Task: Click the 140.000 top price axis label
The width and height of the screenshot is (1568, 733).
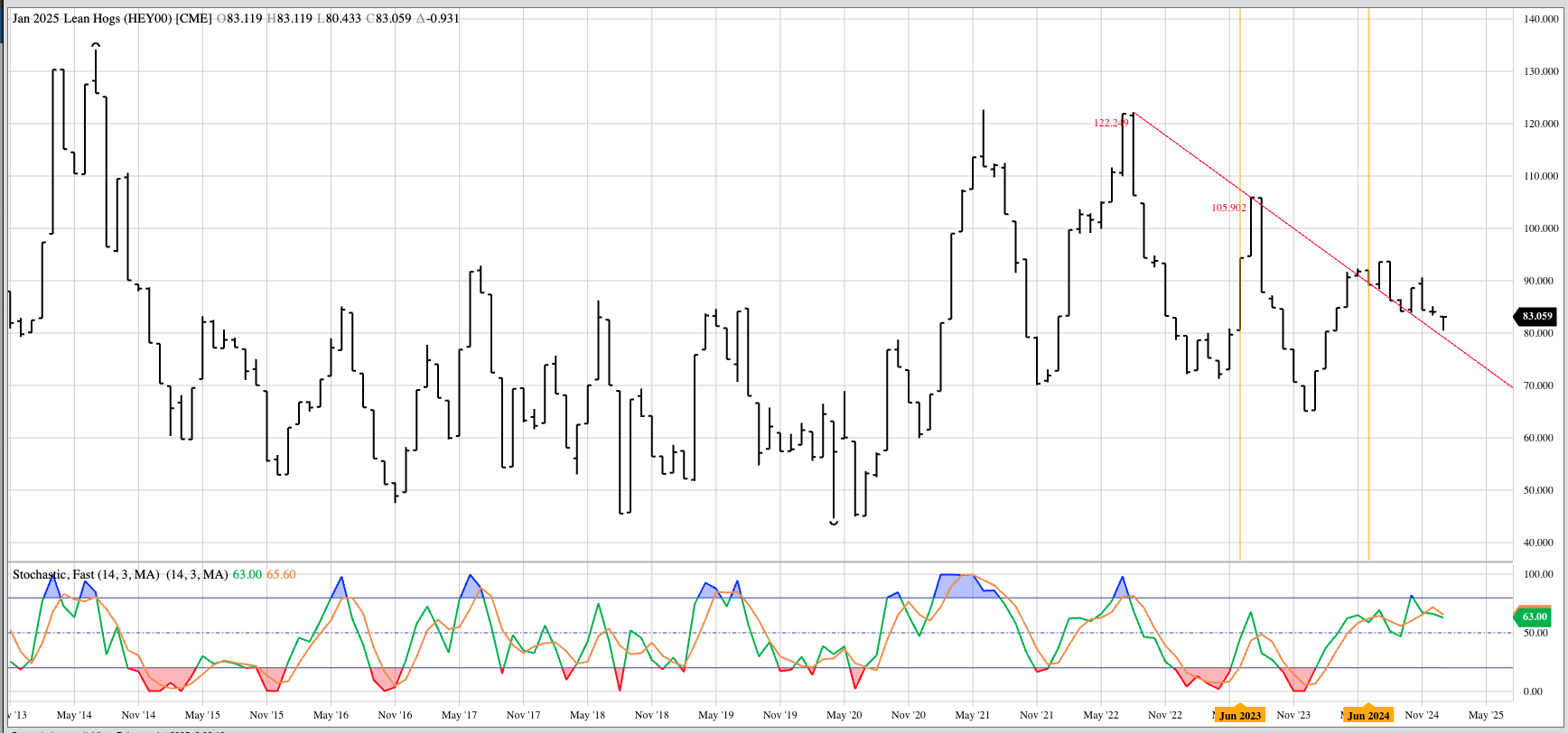Action: pyautogui.click(x=1540, y=19)
